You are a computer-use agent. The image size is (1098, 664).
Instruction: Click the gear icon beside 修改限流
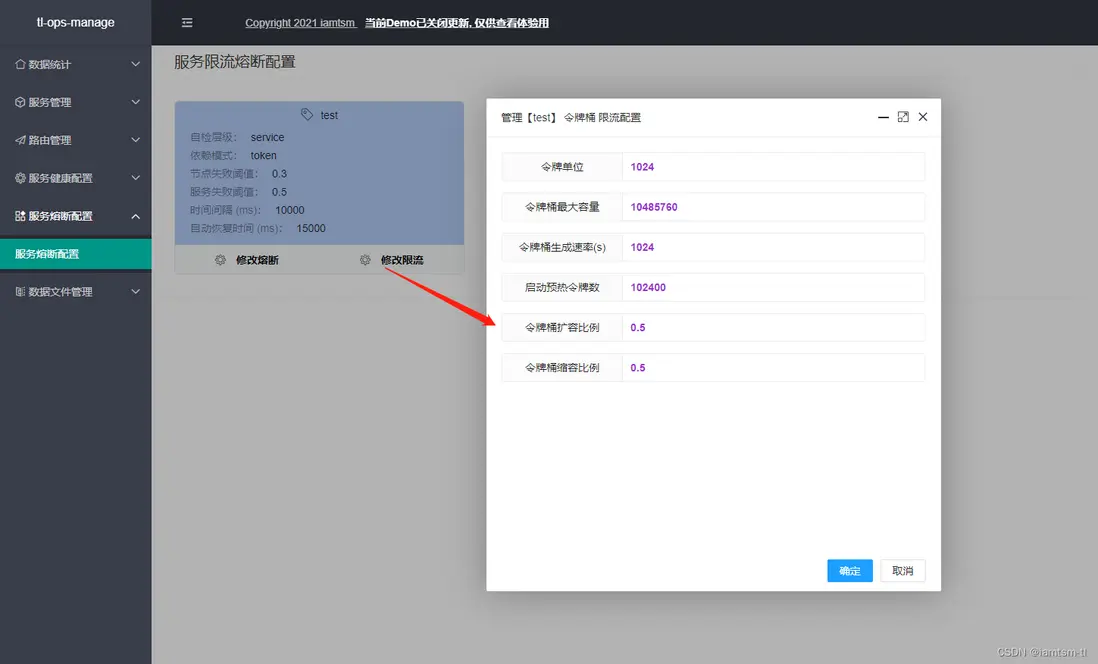pyautogui.click(x=365, y=260)
